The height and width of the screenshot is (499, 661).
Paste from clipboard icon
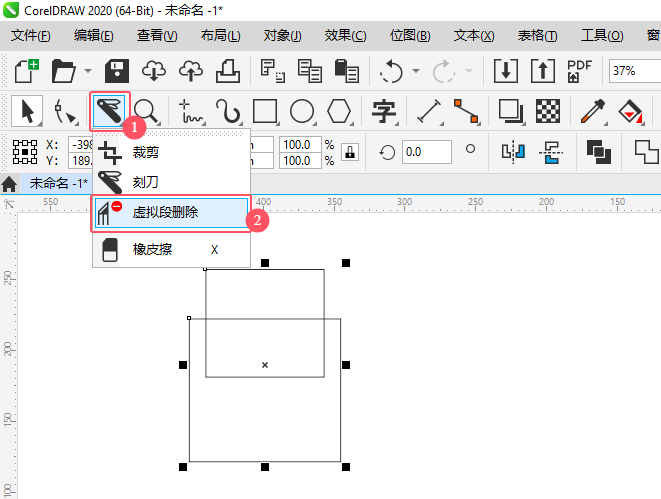pyautogui.click(x=347, y=71)
